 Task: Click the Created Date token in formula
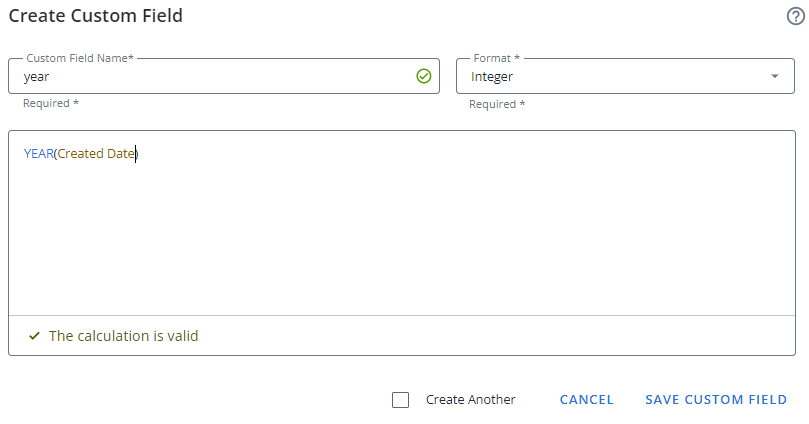pos(95,154)
